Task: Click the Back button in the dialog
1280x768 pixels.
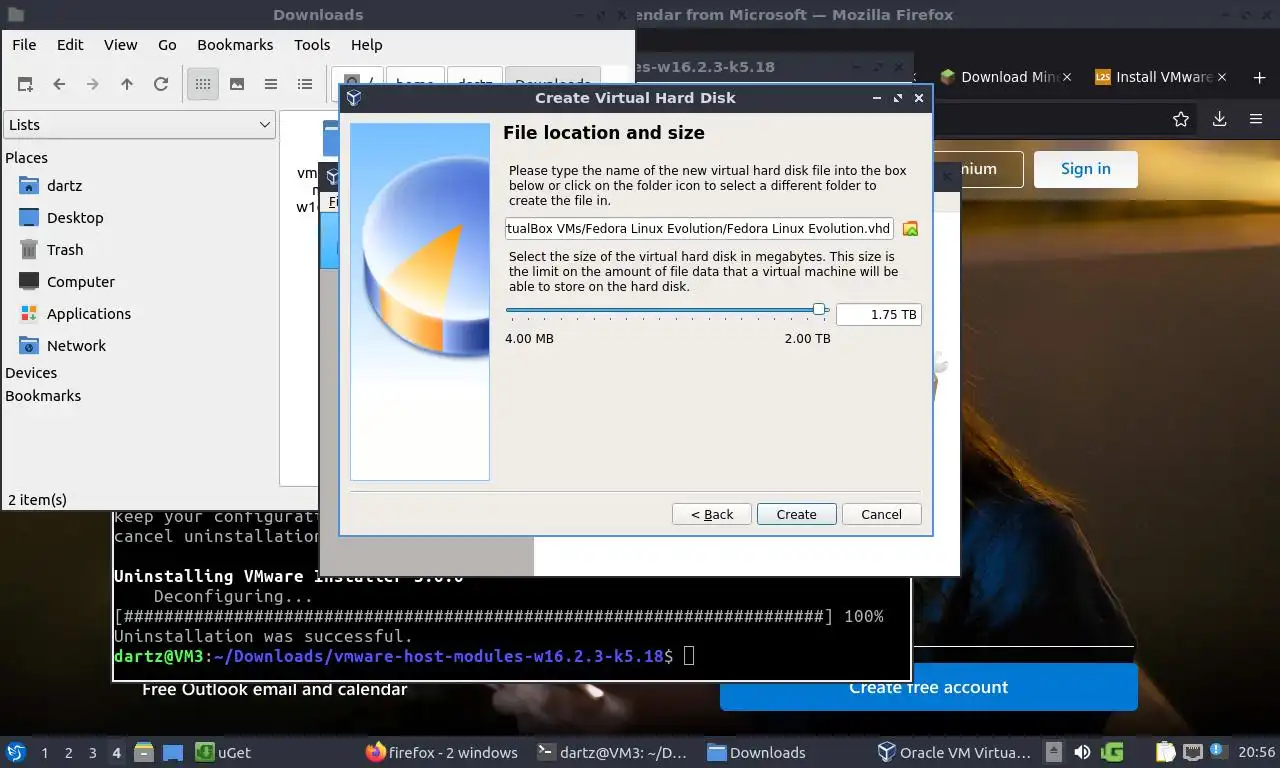Action: 712,514
